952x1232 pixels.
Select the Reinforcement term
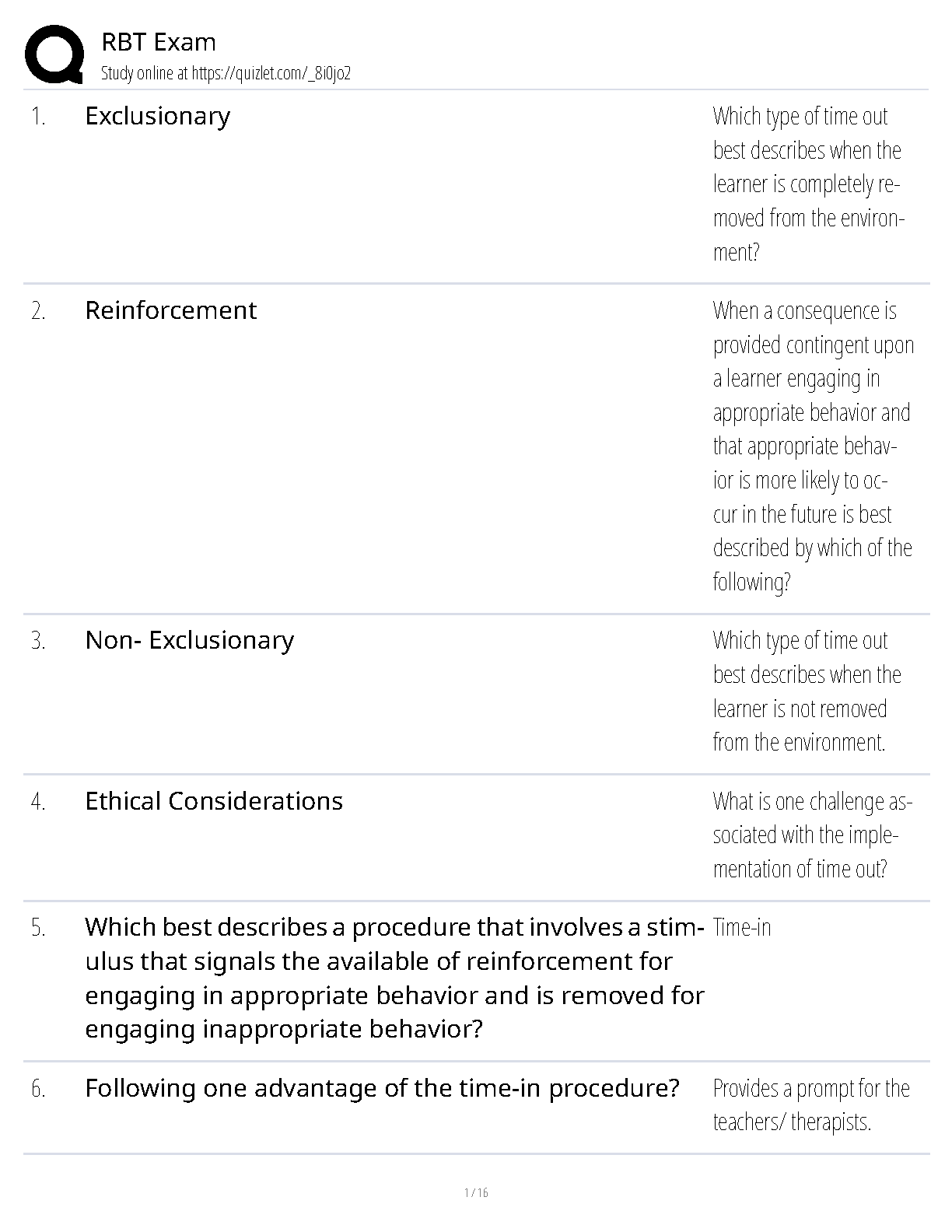[x=170, y=310]
